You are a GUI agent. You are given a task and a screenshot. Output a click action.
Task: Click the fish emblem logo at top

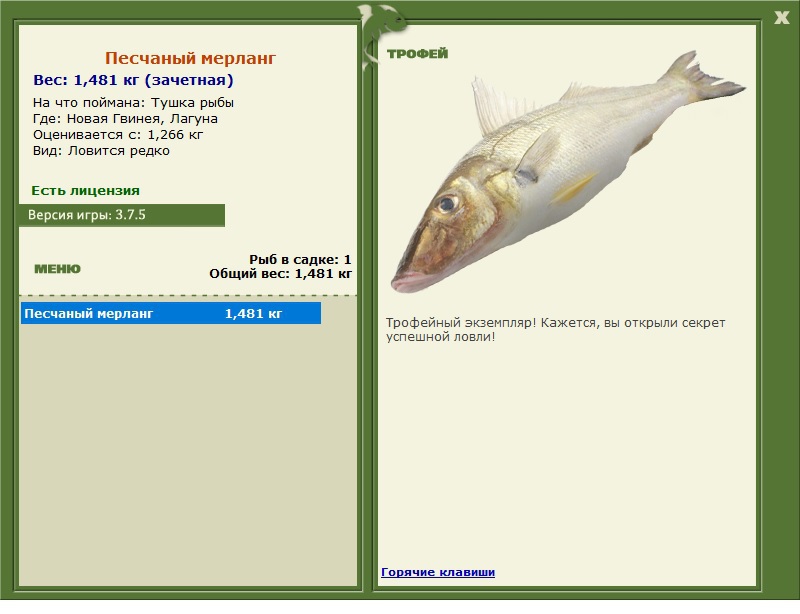[x=381, y=23]
